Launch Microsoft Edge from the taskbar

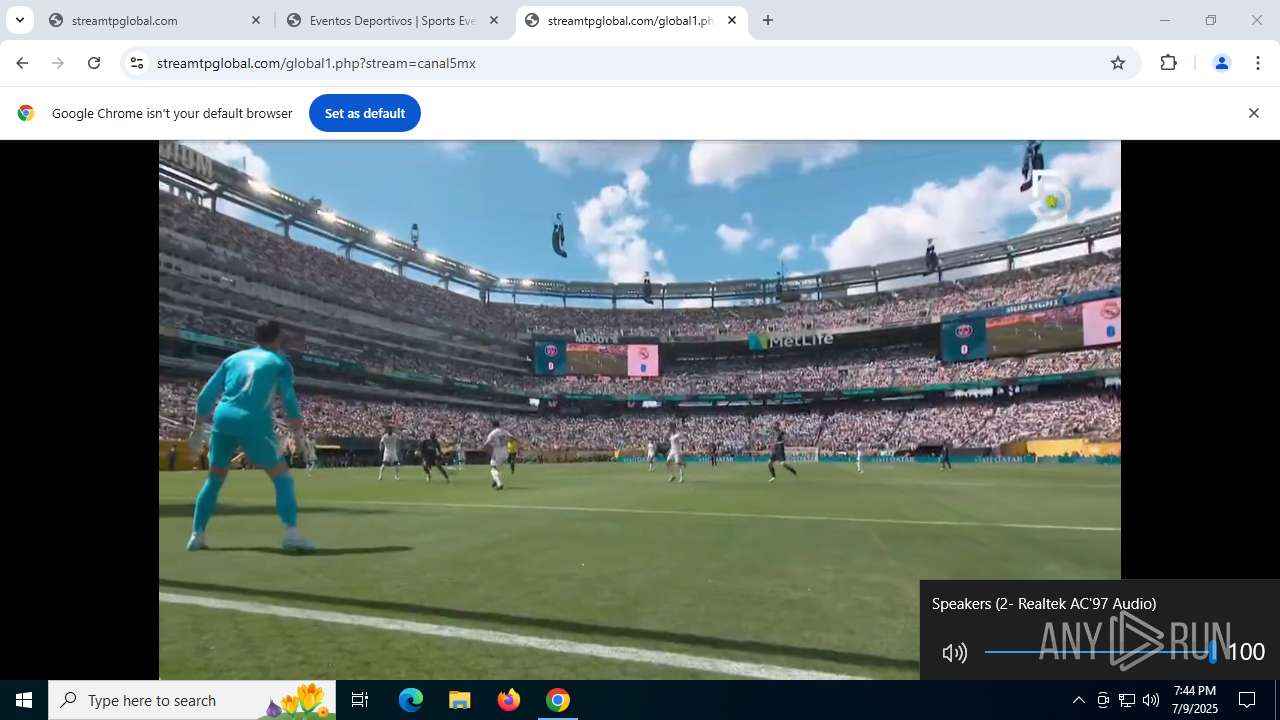click(x=411, y=700)
